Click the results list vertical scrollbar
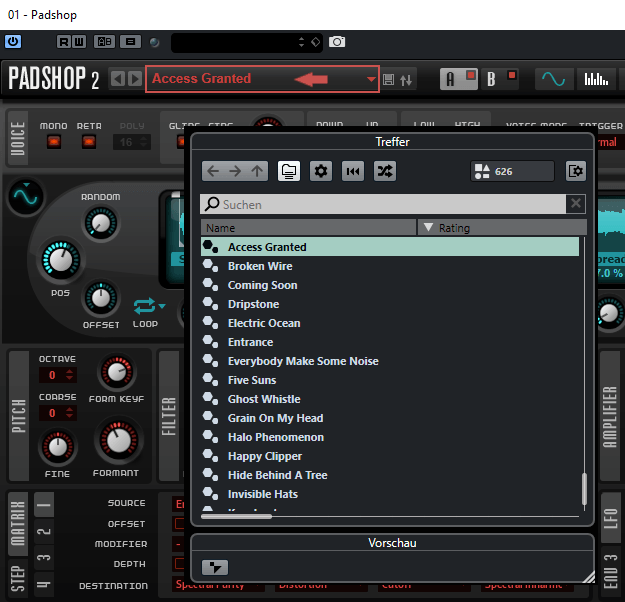 tap(584, 489)
